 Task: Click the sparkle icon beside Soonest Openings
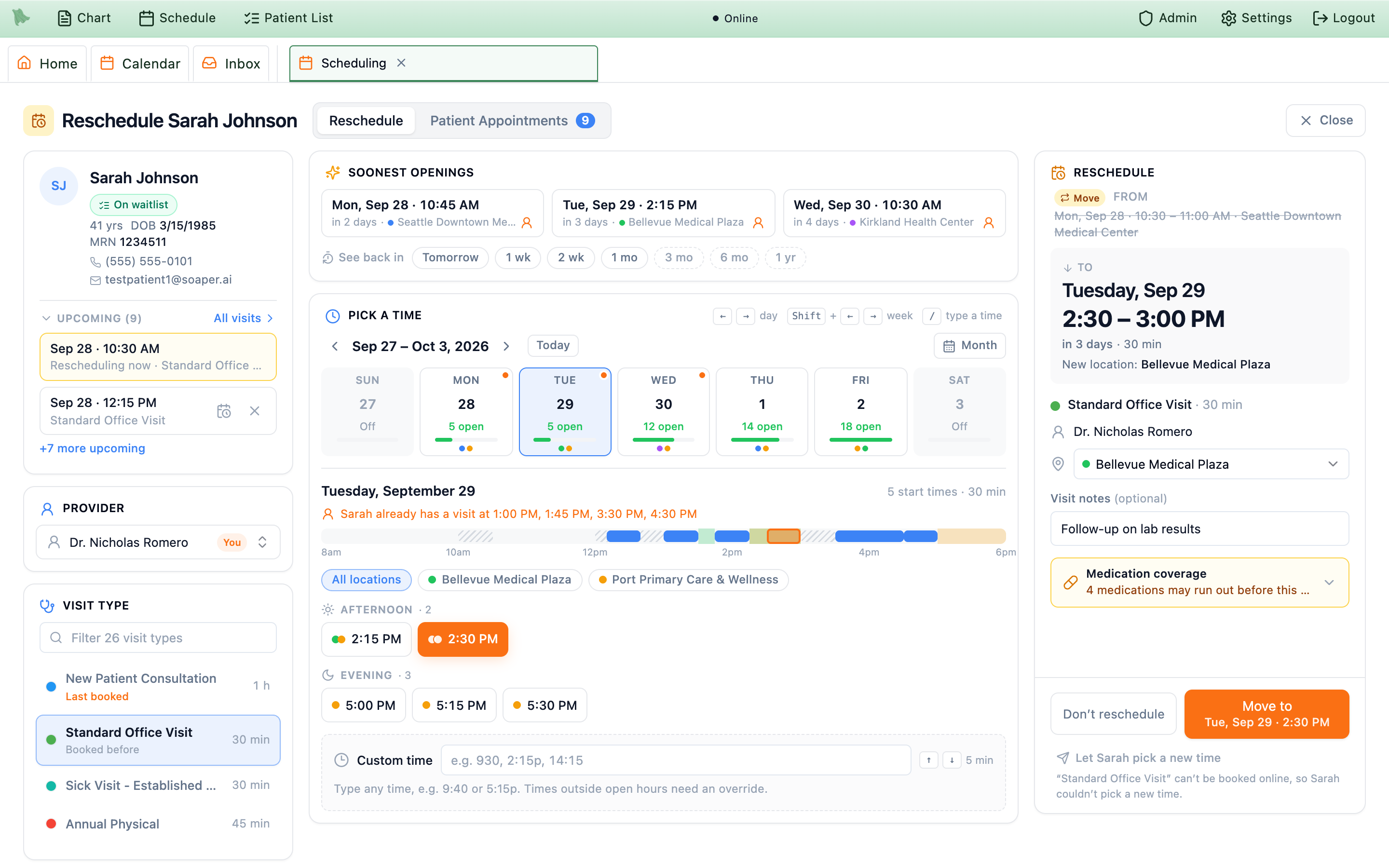(332, 172)
